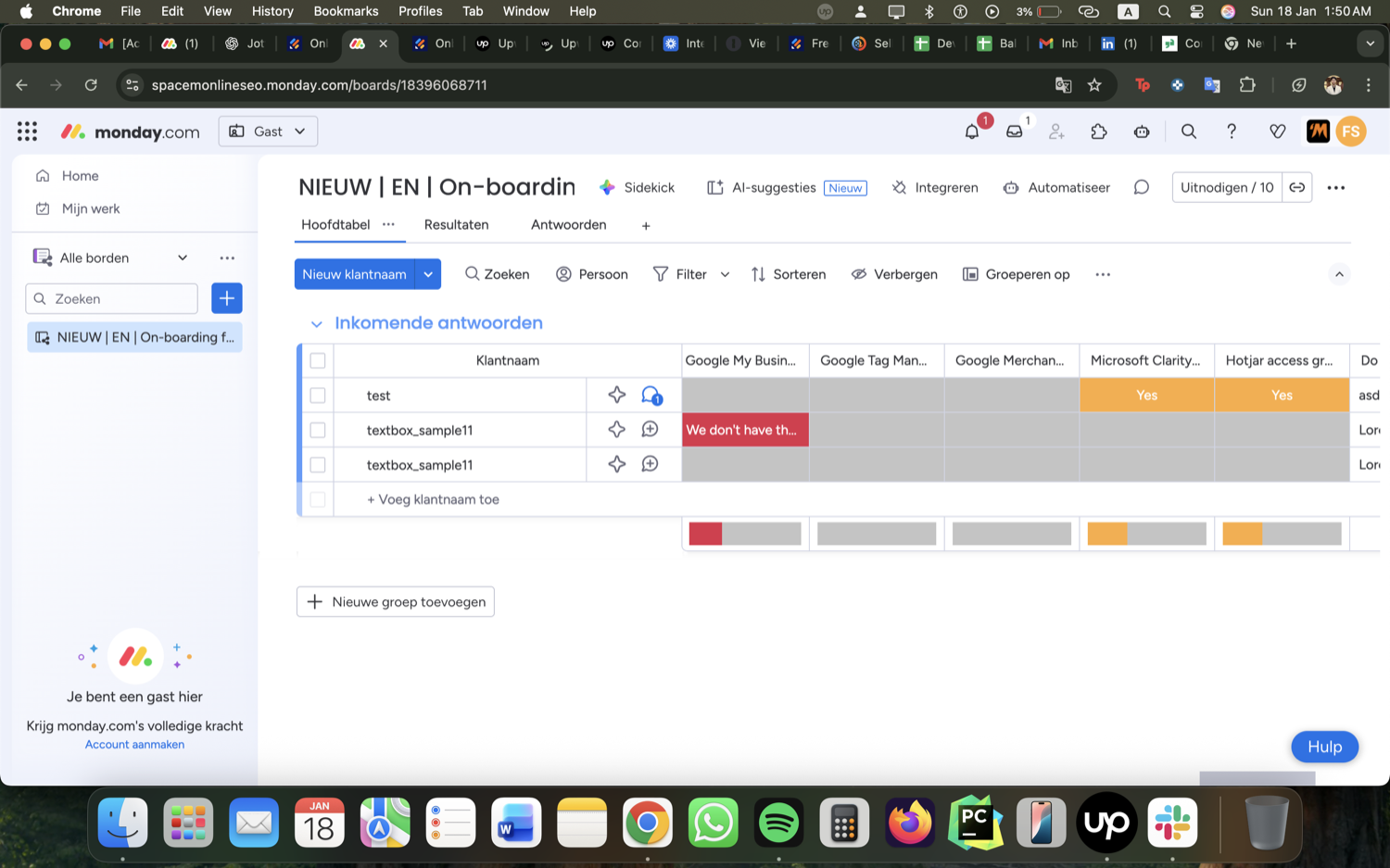1390x868 pixels.
Task: Collapse the board header with the up chevron
Action: [x=1339, y=274]
